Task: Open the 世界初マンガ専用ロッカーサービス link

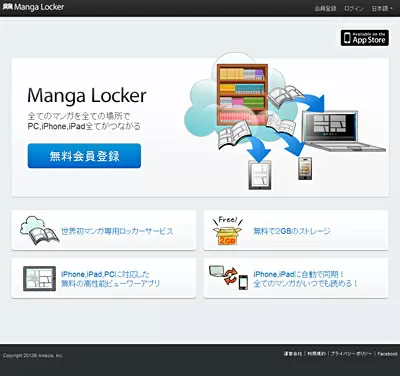Action: pyautogui.click(x=117, y=231)
